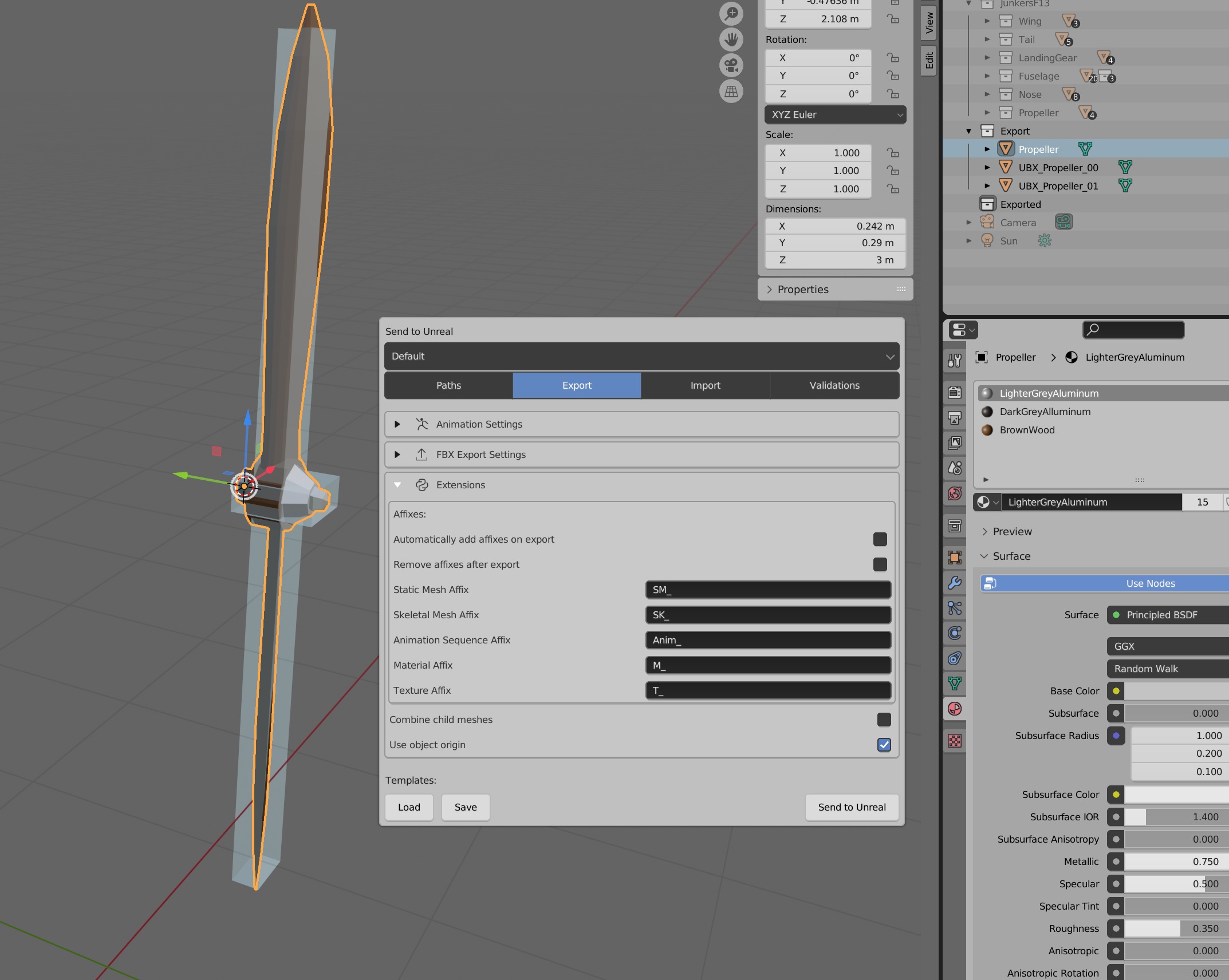The width and height of the screenshot is (1229, 980).
Task: Uncheck Use object origin
Action: tap(884, 745)
